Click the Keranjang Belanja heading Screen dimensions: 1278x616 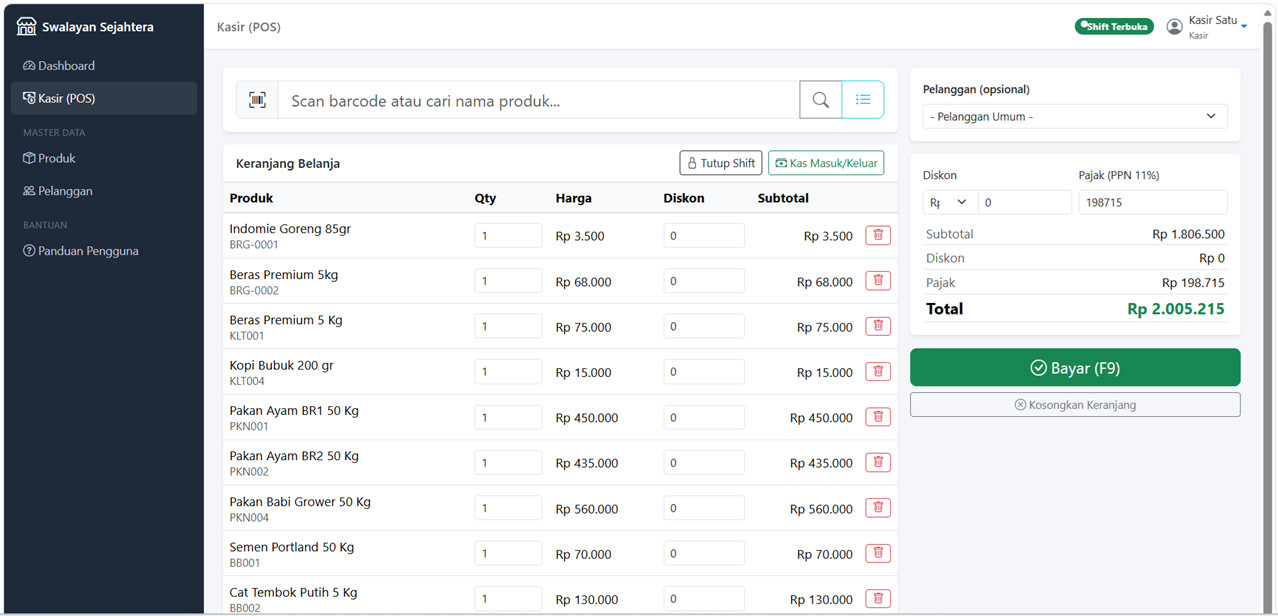click(288, 163)
